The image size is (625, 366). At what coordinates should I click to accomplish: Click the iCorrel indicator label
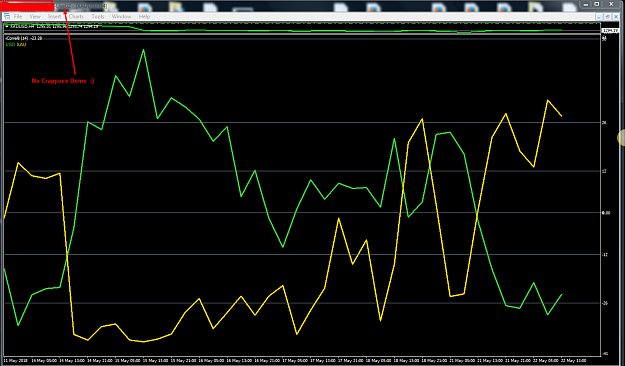(24, 38)
